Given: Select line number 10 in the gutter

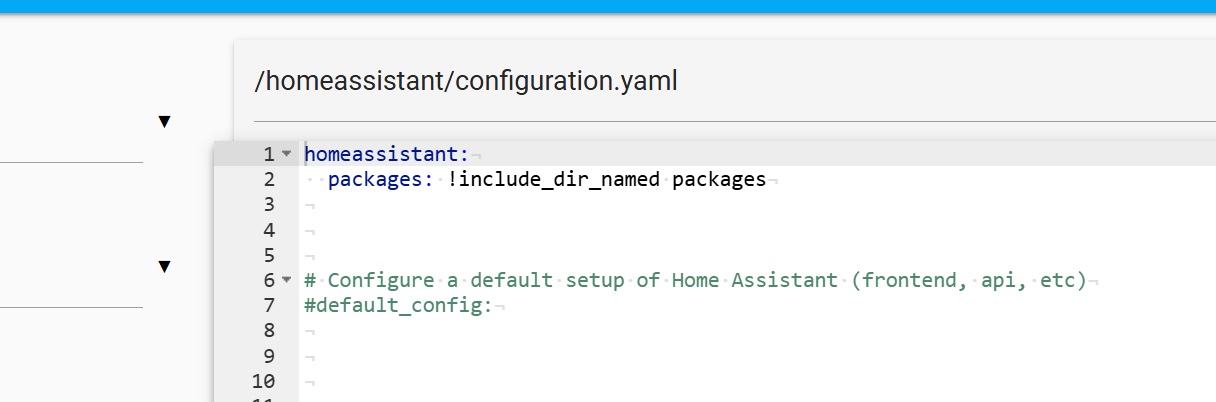Looking at the screenshot, I should 263,381.
